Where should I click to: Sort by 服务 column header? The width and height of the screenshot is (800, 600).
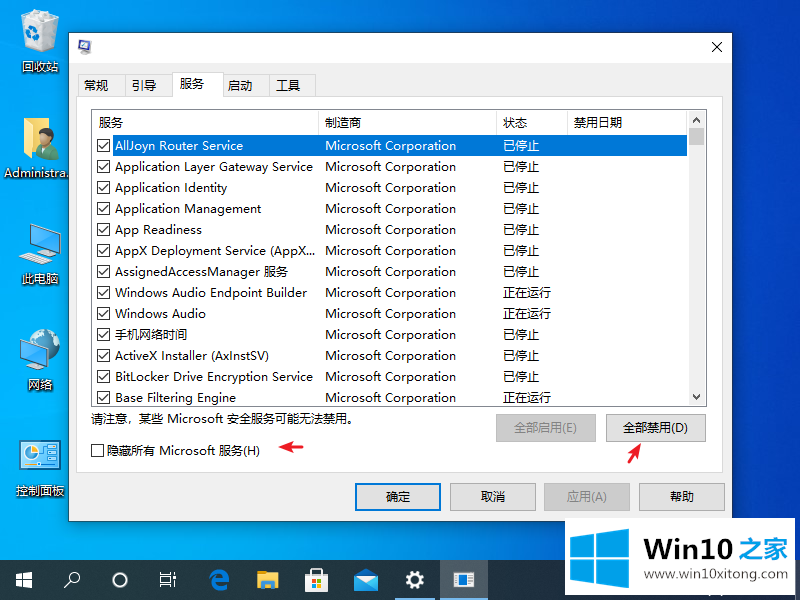click(x=205, y=122)
